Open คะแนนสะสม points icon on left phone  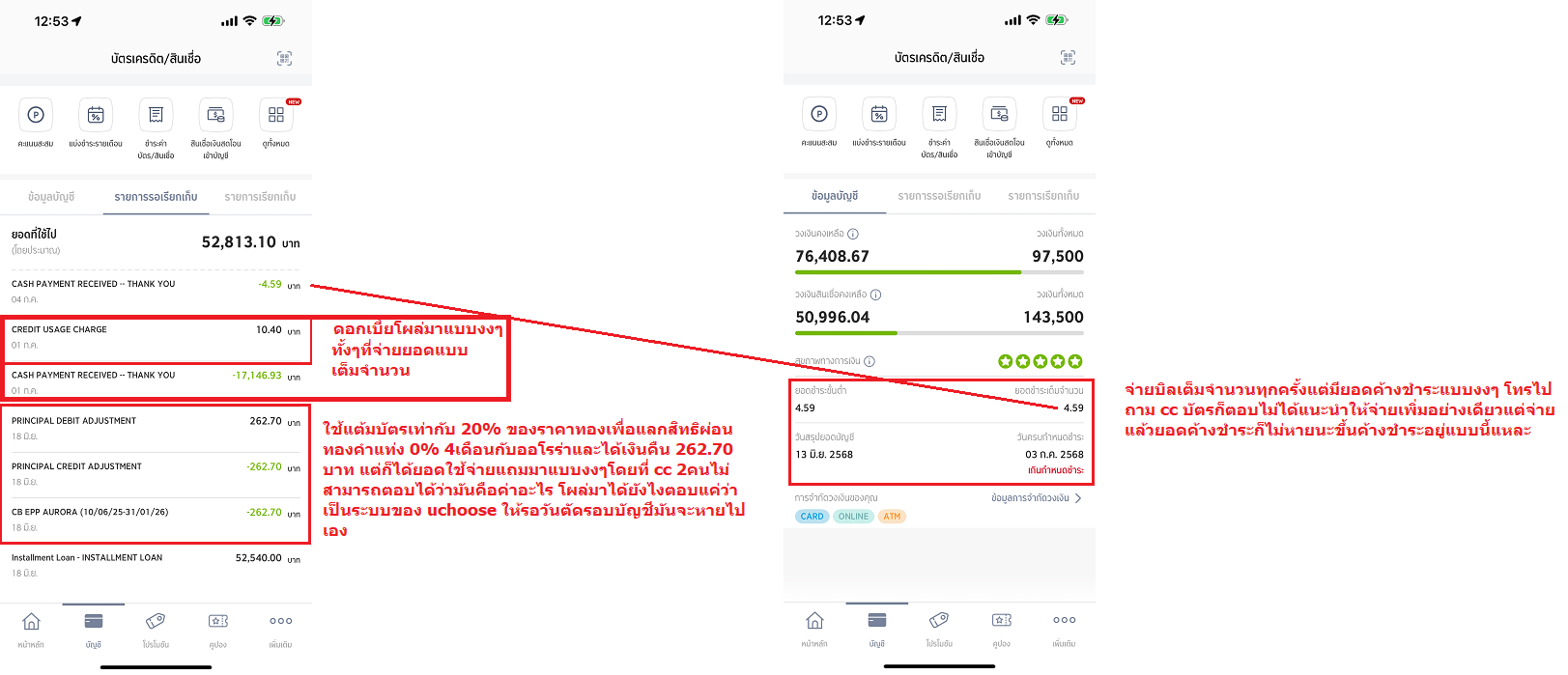pos(36,115)
